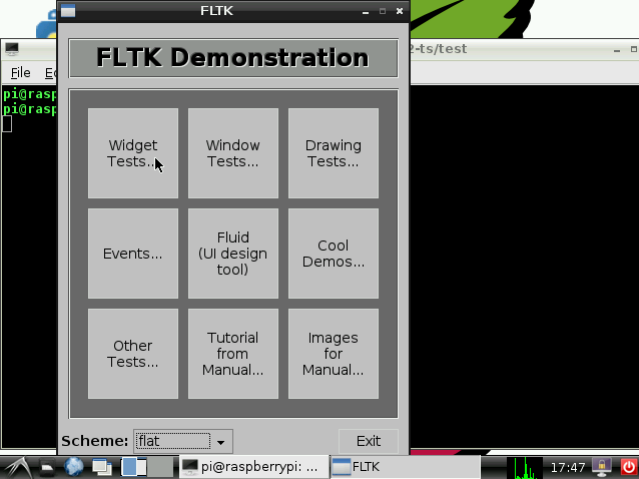
Task: Launch web browser globe icon
Action: (x=74, y=467)
